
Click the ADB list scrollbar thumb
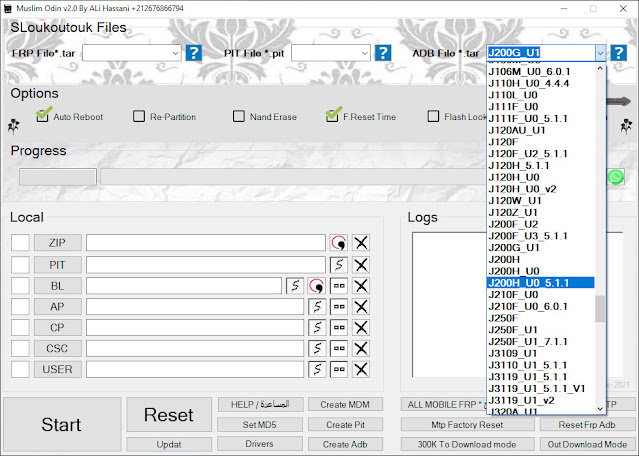pos(600,308)
